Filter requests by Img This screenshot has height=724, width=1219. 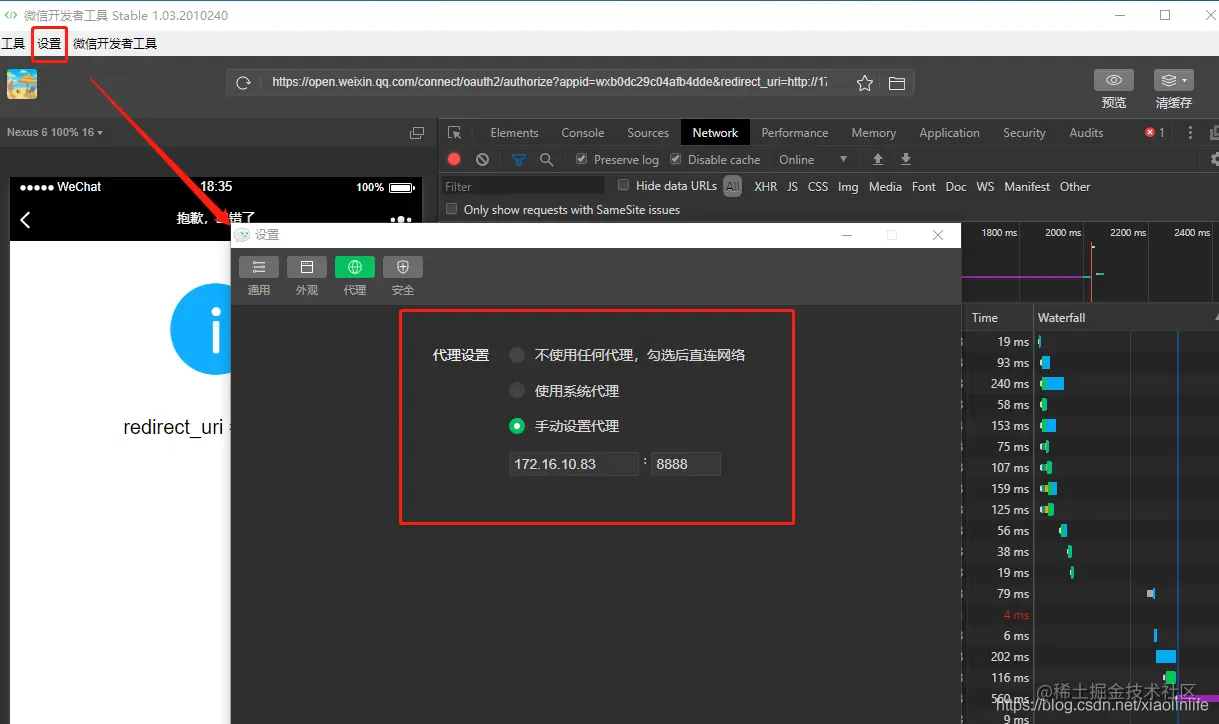[x=848, y=187]
